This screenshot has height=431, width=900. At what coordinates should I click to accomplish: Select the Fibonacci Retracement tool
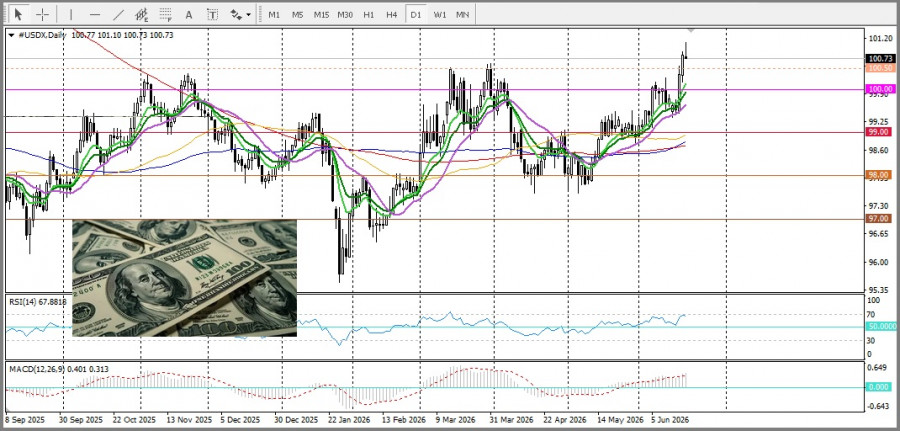tap(165, 14)
